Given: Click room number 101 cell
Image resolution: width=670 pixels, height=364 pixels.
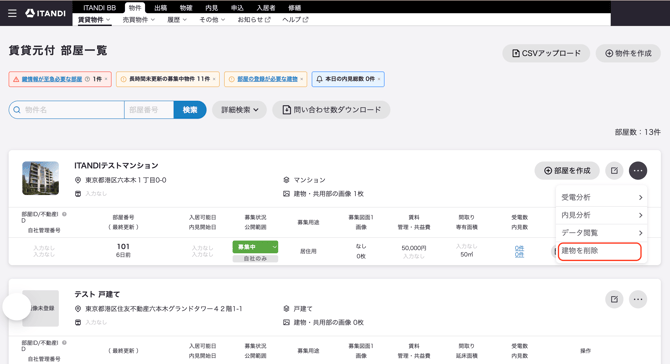Looking at the screenshot, I should [123, 247].
